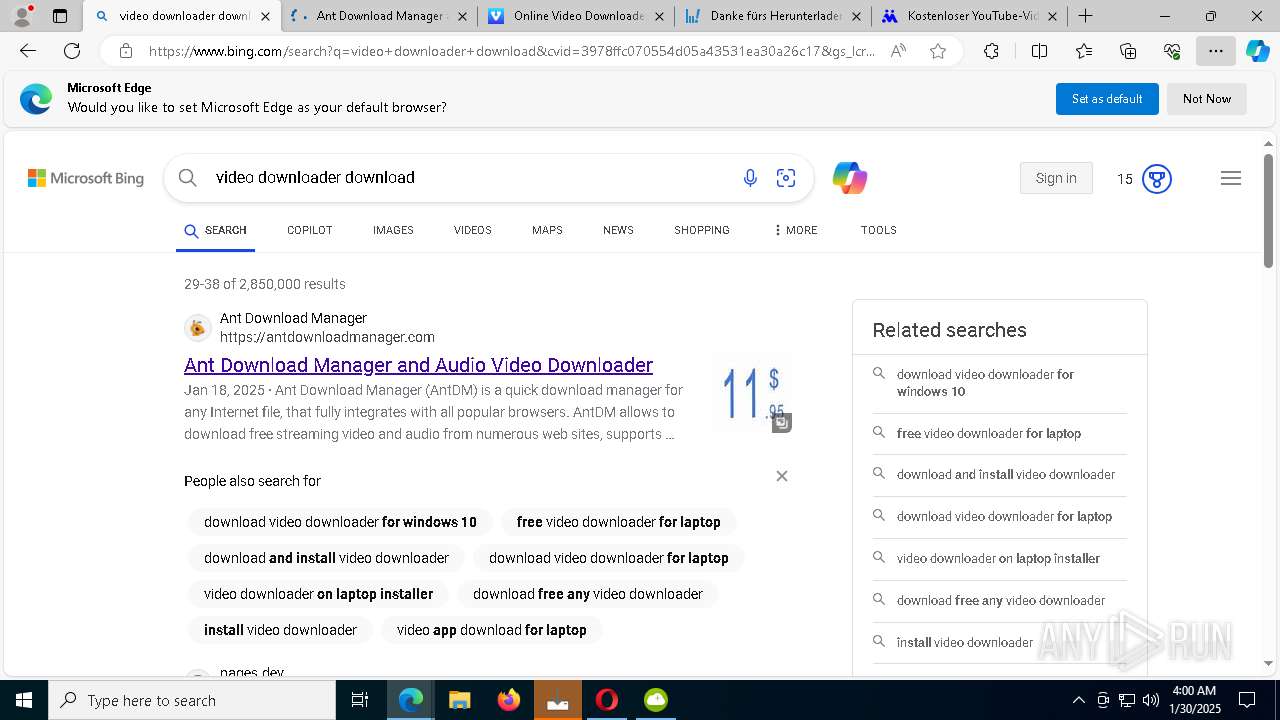Open File Explorer from the taskbar

460,700
